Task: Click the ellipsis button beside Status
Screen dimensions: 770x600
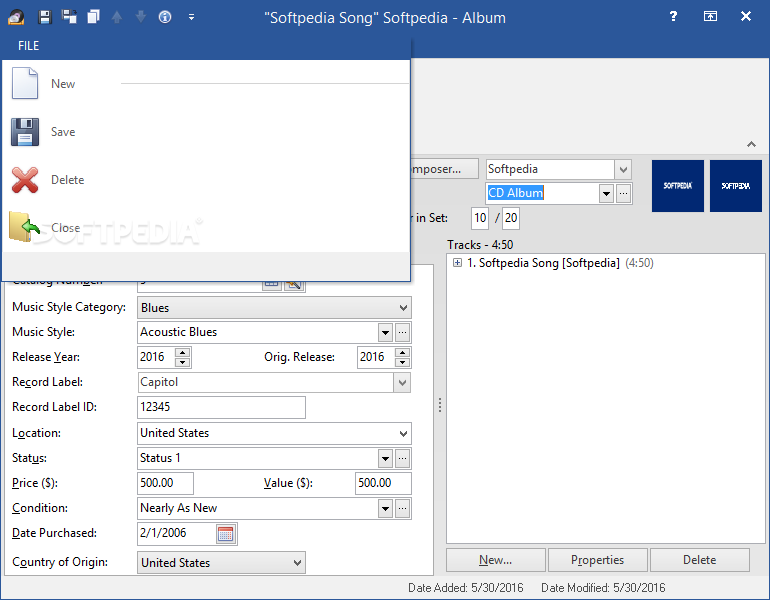Action: pos(402,459)
